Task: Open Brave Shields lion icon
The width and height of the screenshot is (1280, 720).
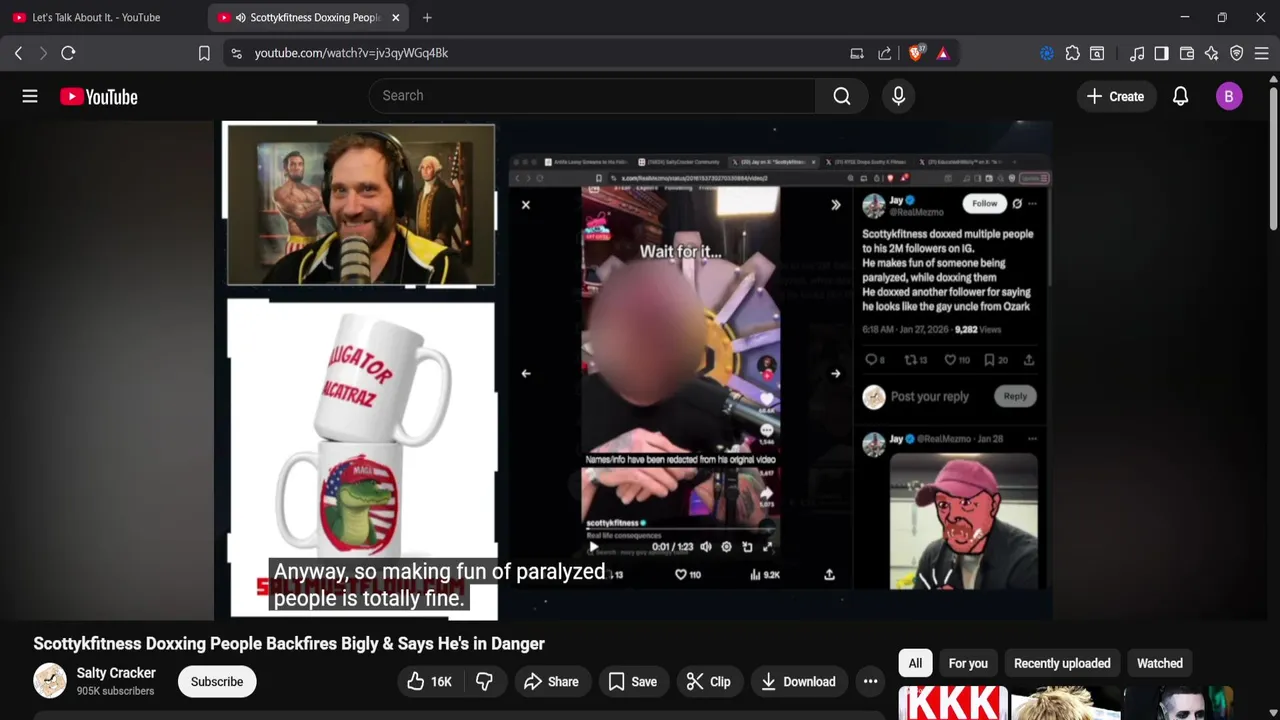Action: [916, 53]
